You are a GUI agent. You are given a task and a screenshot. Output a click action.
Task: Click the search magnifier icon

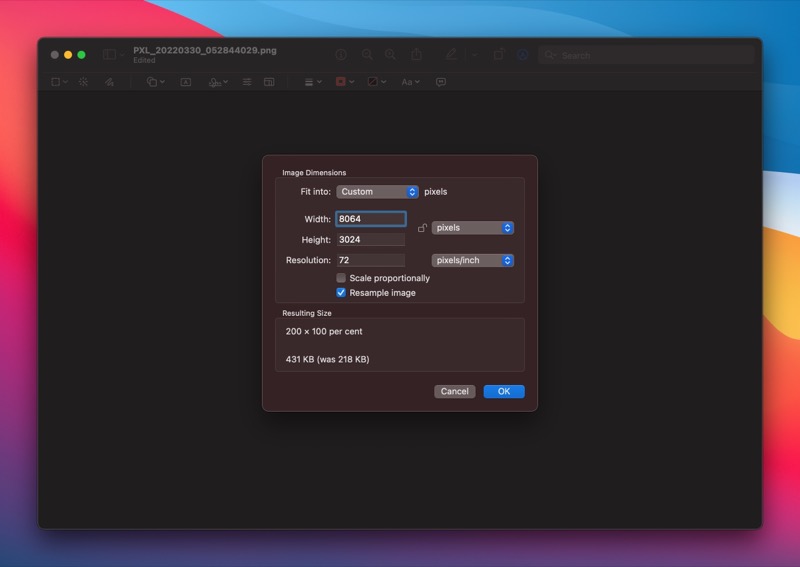[x=549, y=55]
